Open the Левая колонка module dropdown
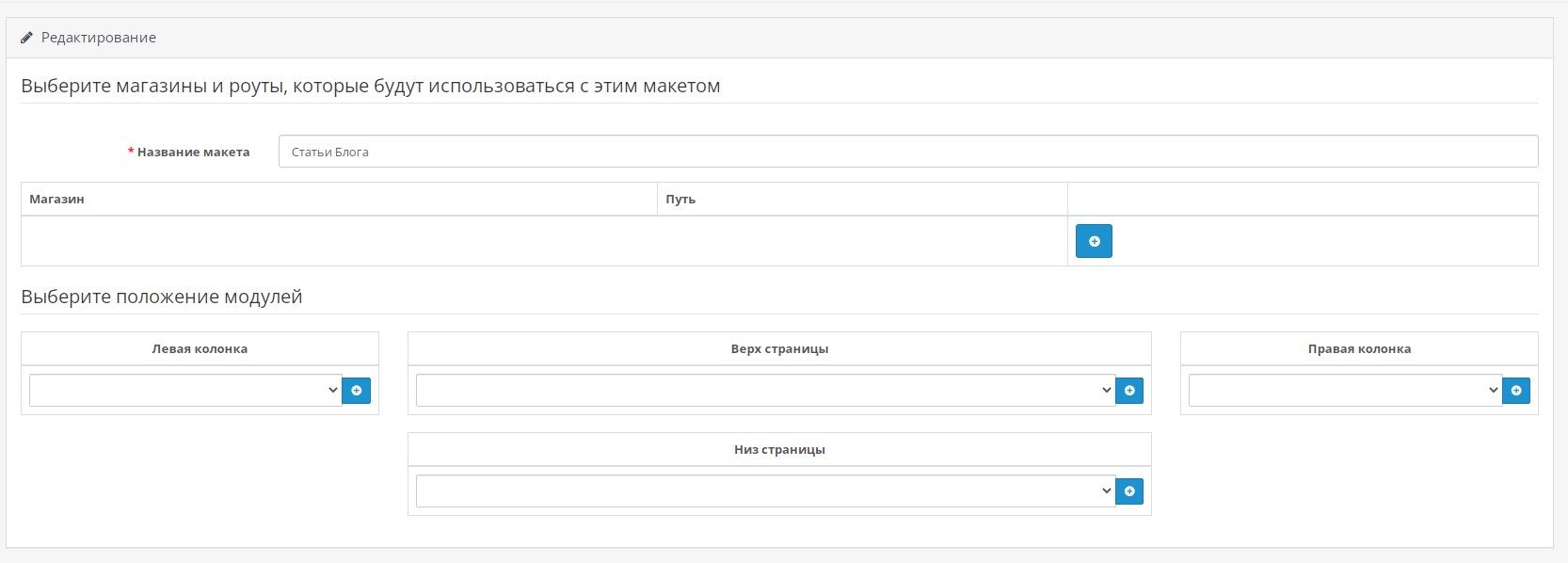 [x=185, y=390]
